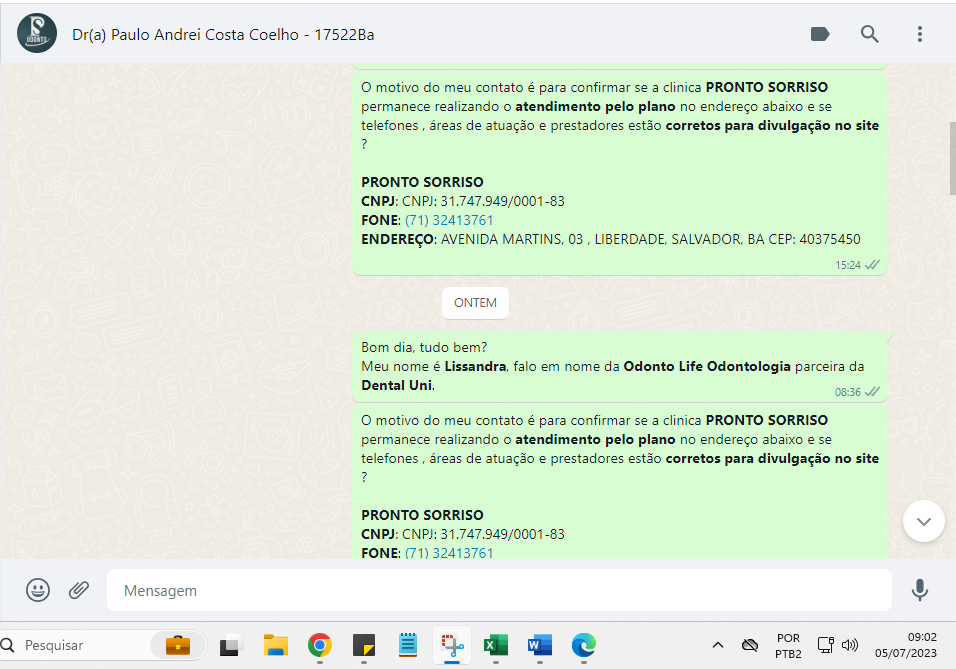This screenshot has width=956, height=669.
Task: Open the clock showing 09:02 05/07/2023
Action: (905, 645)
